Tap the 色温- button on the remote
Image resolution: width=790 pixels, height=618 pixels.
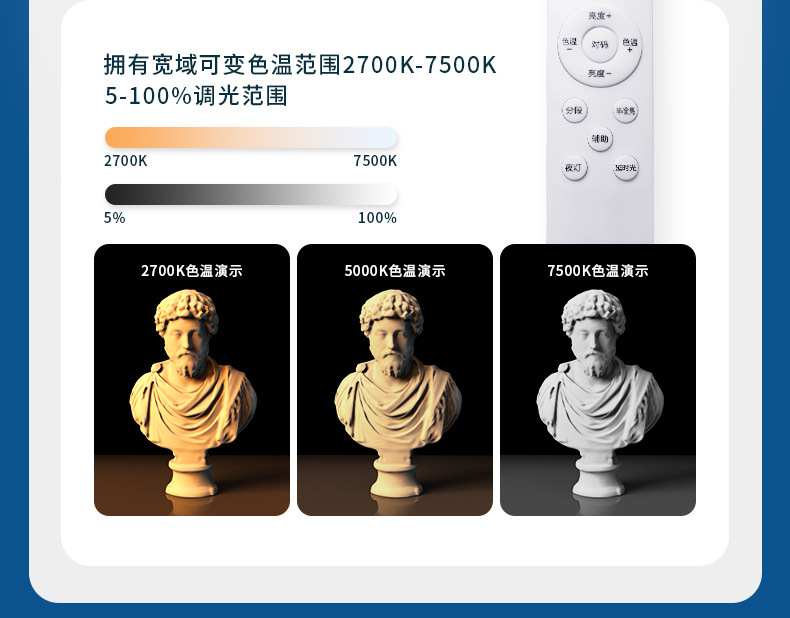[x=569, y=44]
